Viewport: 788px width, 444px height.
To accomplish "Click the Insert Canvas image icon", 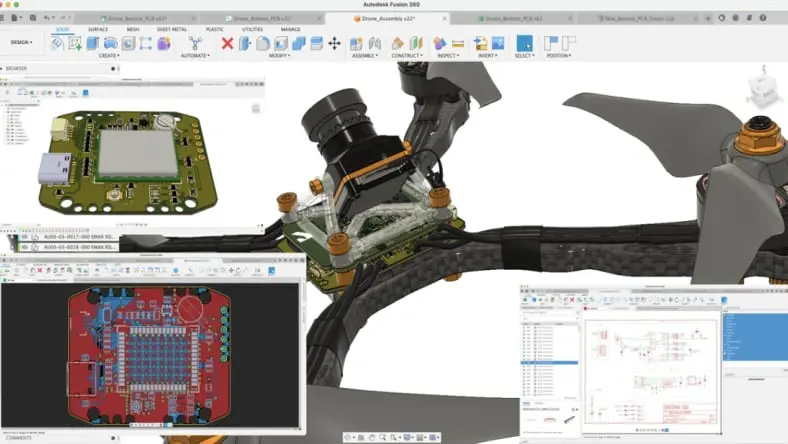I will pyautogui.click(x=498, y=43).
